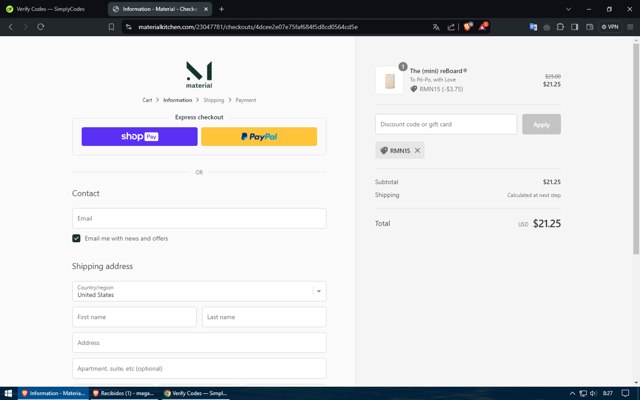Check out with the PayPal button
Viewport: 640px width, 400px height.
(259, 136)
